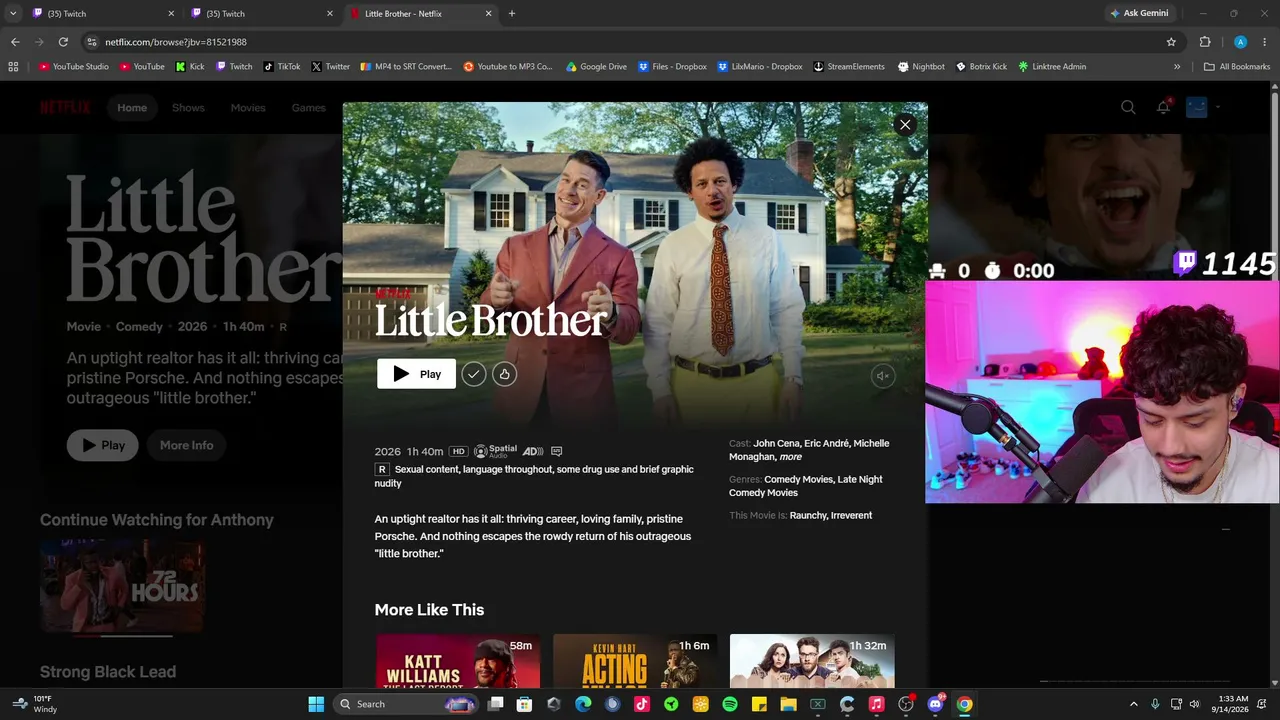Open Microsoft Edge from the taskbar
The image size is (1280, 720).
pyautogui.click(x=583, y=704)
